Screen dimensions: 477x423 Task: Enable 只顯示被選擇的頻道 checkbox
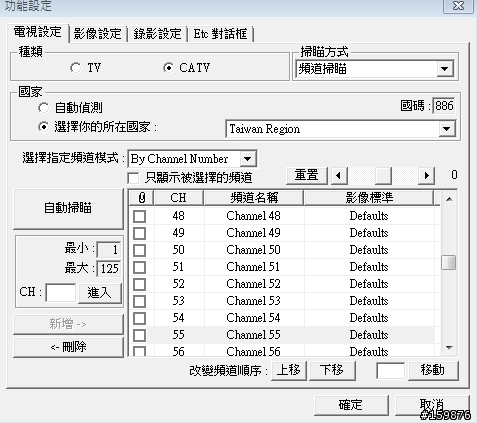[x=133, y=178]
